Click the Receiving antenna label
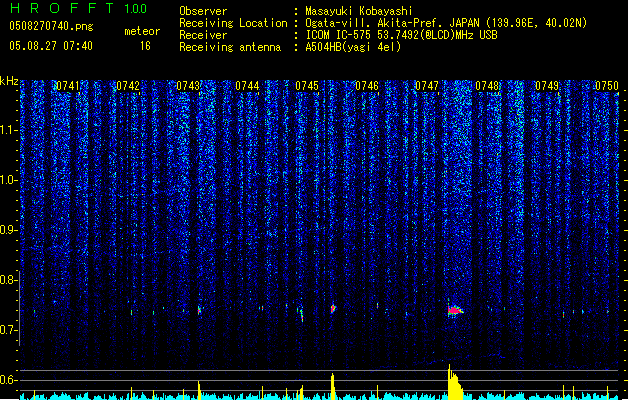629x400 pixels. [x=230, y=47]
